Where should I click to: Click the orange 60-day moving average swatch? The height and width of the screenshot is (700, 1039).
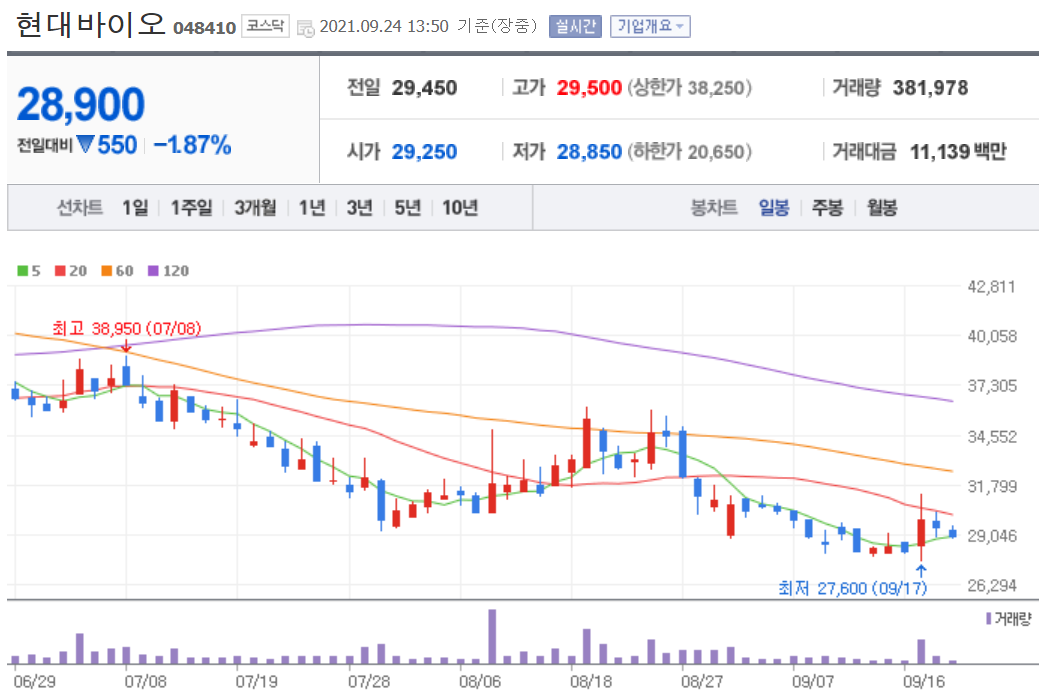[x=107, y=270]
